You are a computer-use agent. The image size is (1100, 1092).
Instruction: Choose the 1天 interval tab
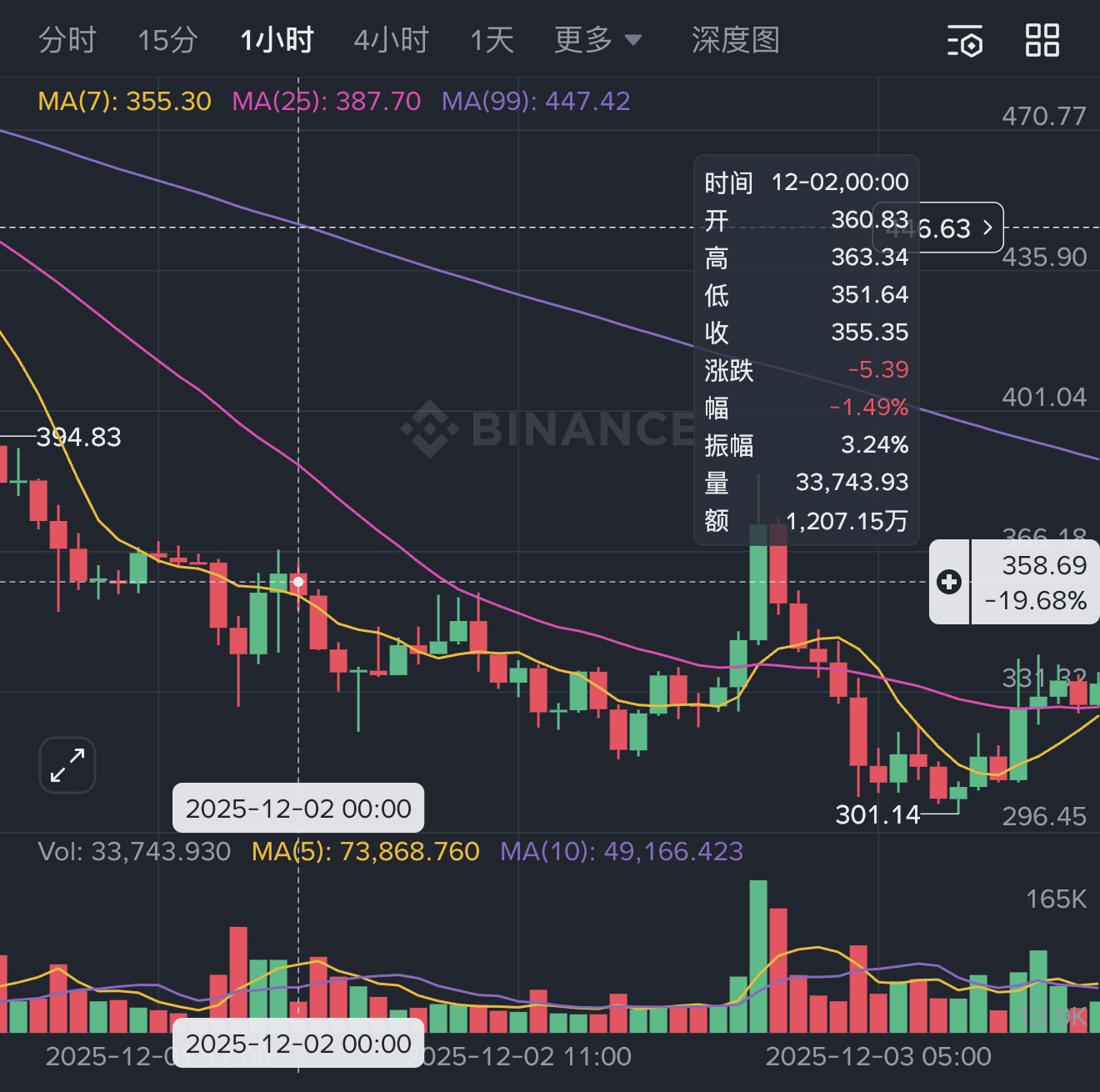492,40
